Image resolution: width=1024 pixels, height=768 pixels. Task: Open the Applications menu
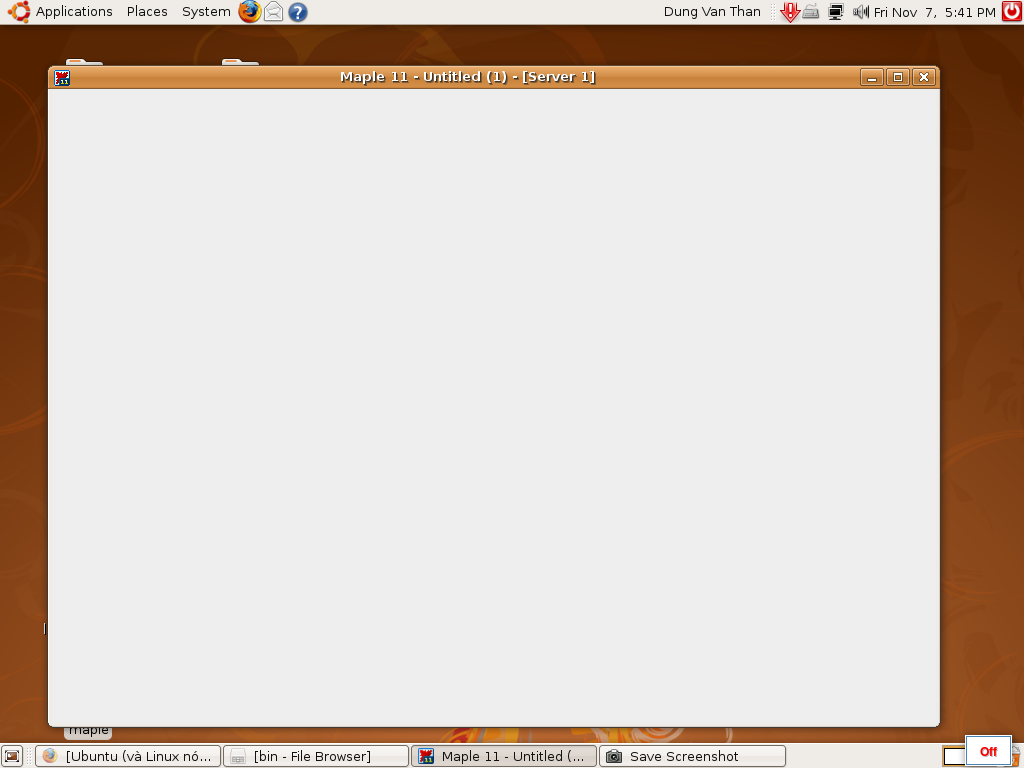74,12
